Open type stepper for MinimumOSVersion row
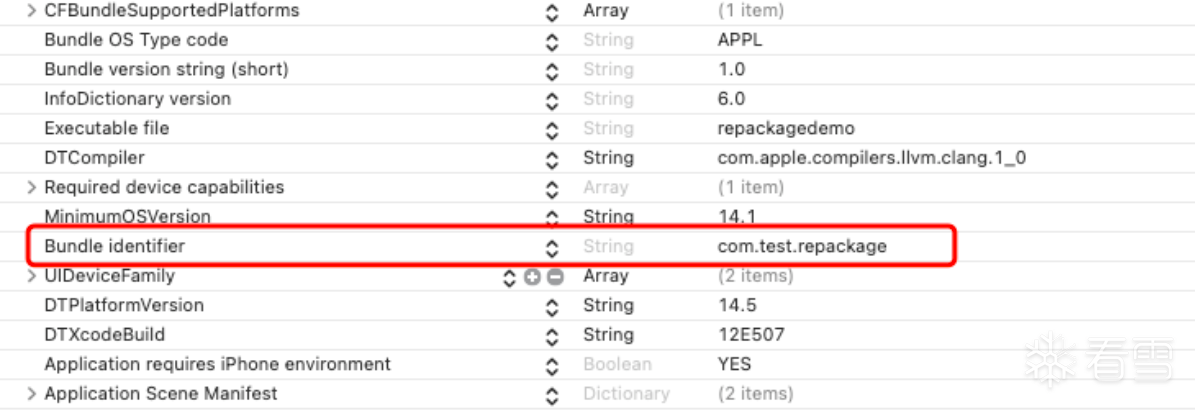 coord(553,219)
